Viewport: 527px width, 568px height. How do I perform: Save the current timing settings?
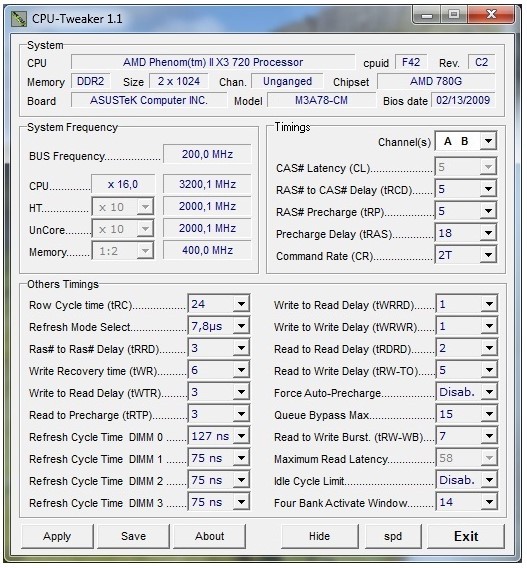click(x=133, y=536)
